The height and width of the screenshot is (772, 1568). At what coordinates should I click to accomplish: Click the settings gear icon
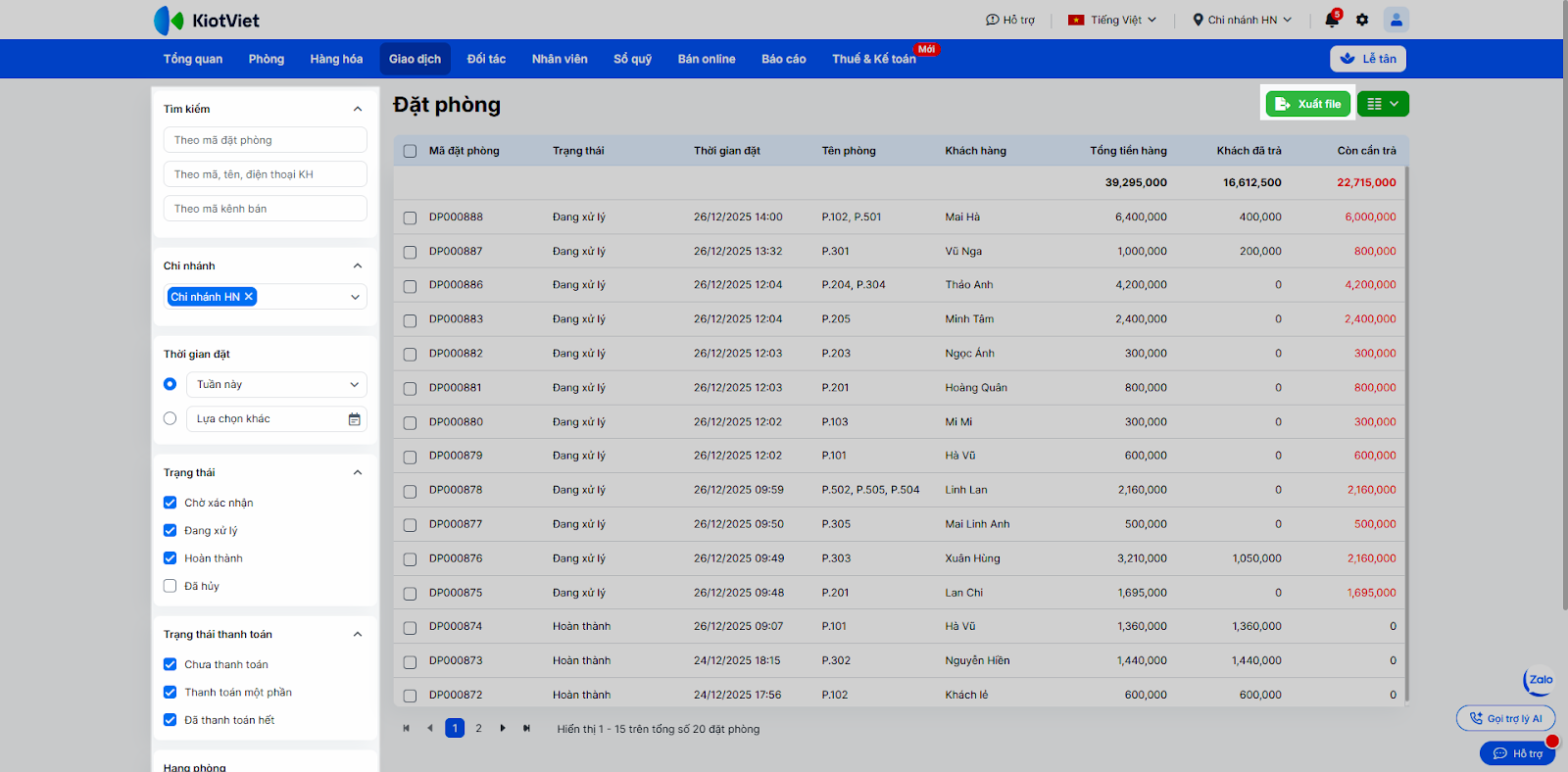pyautogui.click(x=1362, y=20)
